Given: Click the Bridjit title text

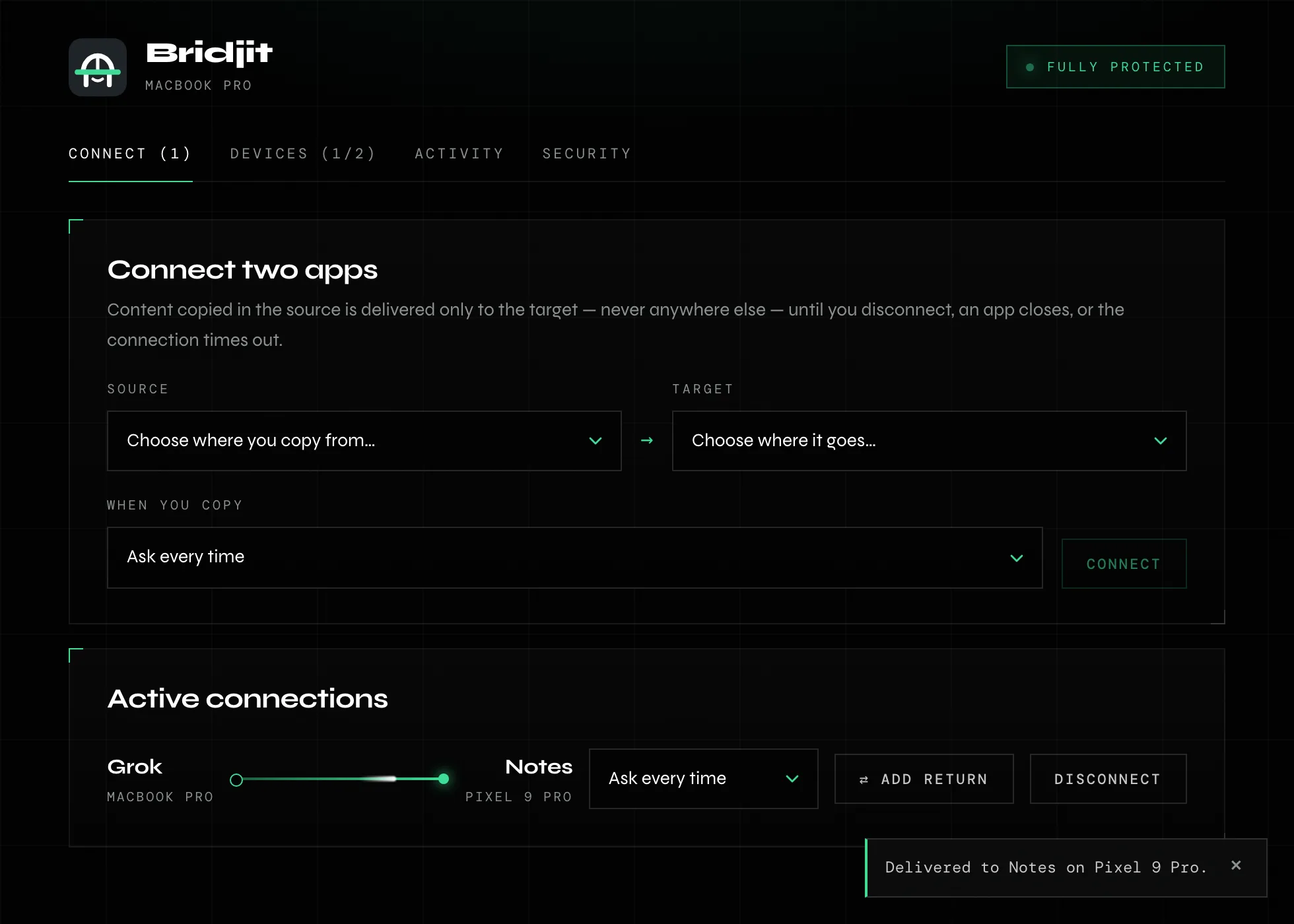Looking at the screenshot, I should [209, 53].
